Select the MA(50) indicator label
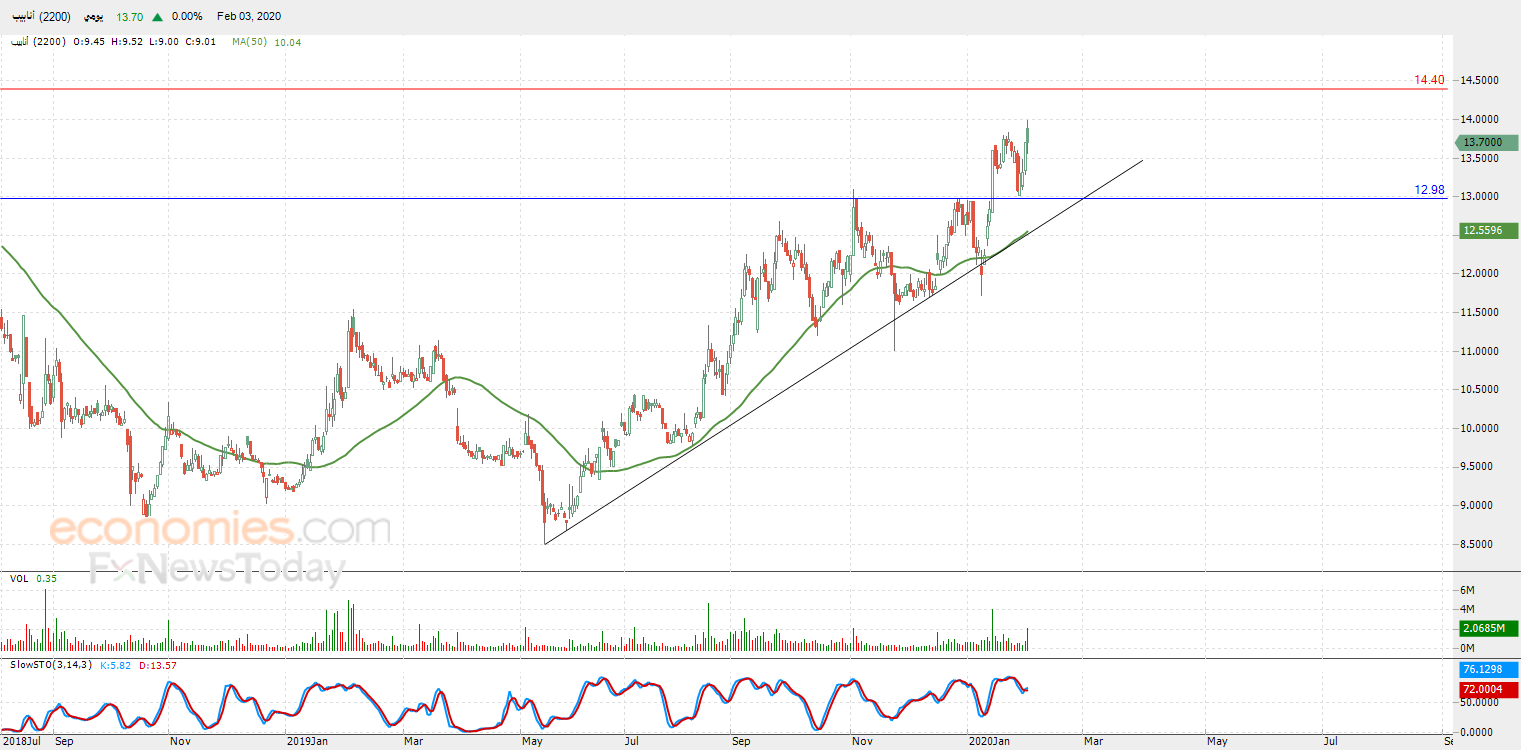The image size is (1521, 750). [249, 42]
